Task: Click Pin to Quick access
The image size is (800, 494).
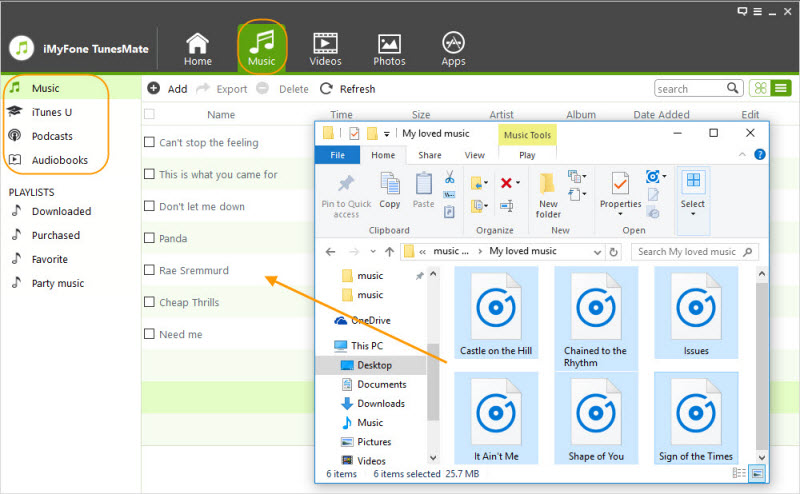Action: point(346,196)
